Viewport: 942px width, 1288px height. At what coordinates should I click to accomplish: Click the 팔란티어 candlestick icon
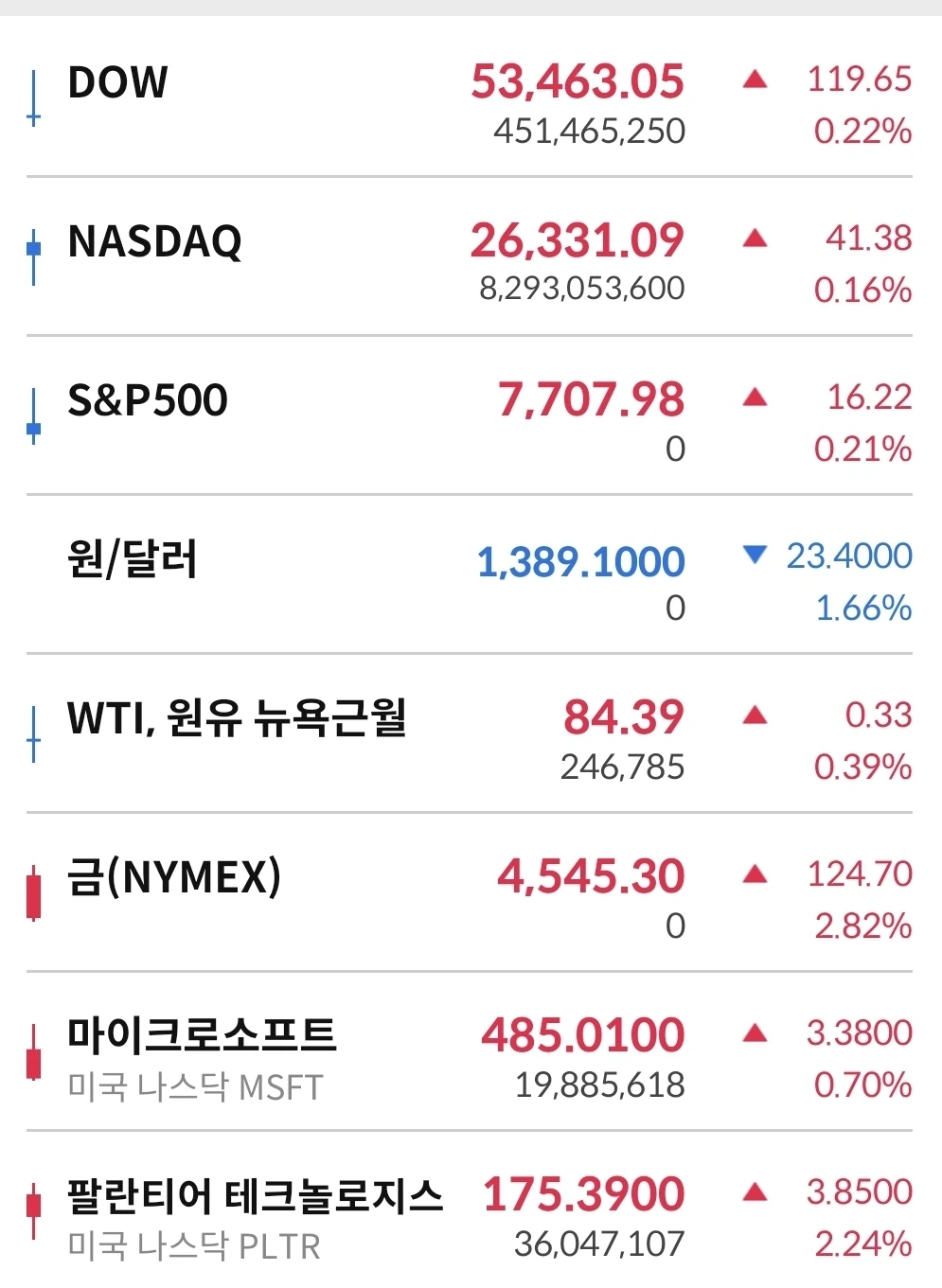coord(34,1210)
